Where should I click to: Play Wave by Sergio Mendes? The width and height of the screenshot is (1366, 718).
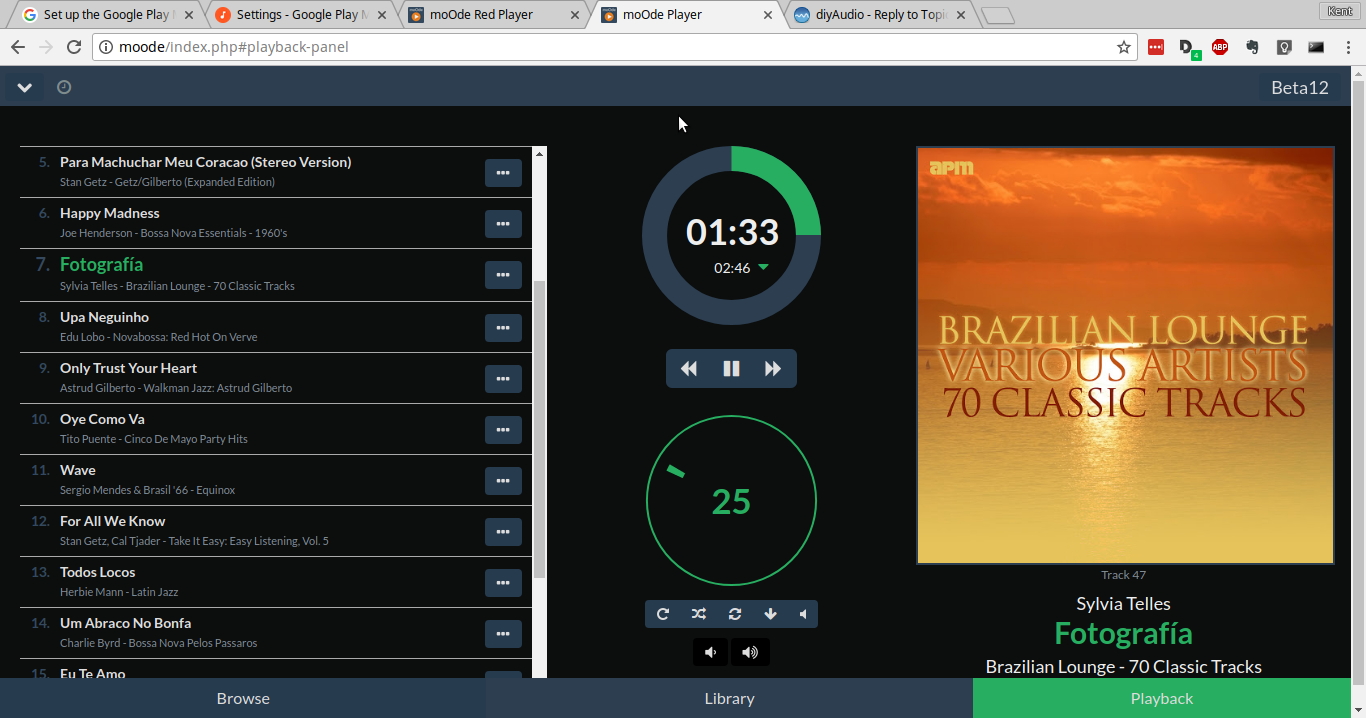tap(78, 470)
